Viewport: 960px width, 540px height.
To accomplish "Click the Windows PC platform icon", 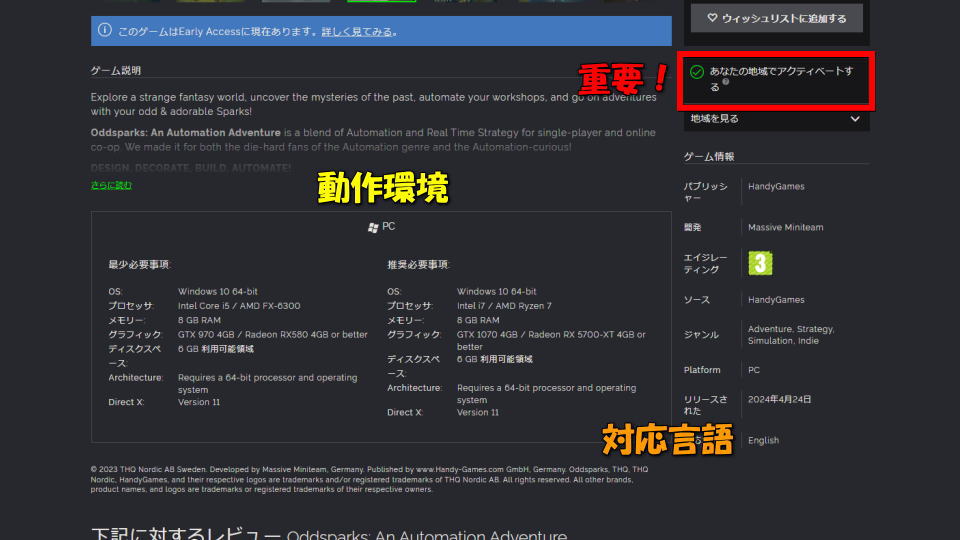I will (x=373, y=227).
